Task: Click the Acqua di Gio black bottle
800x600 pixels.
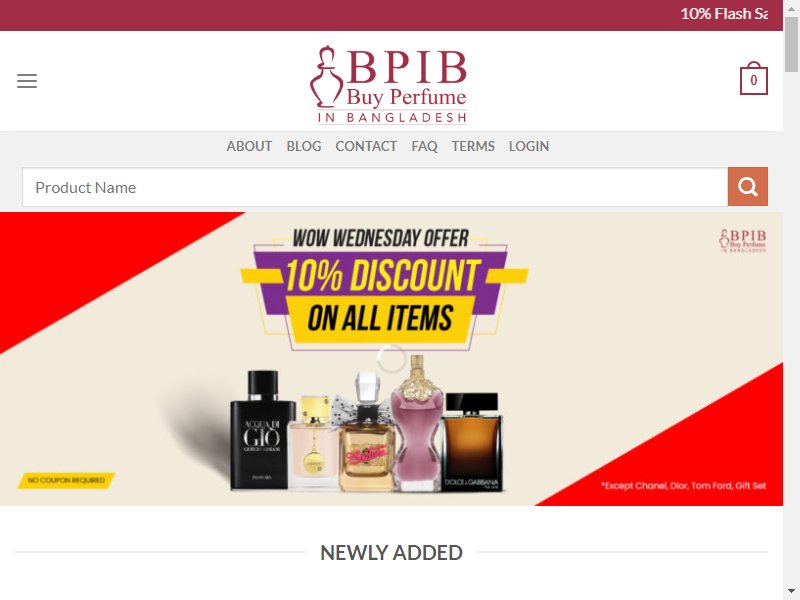Action: coord(262,430)
